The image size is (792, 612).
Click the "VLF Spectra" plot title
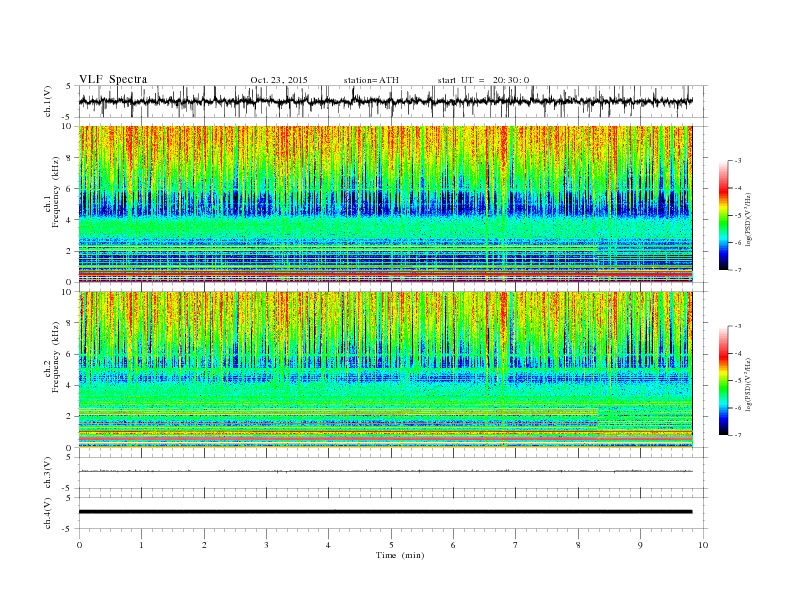(x=113, y=79)
